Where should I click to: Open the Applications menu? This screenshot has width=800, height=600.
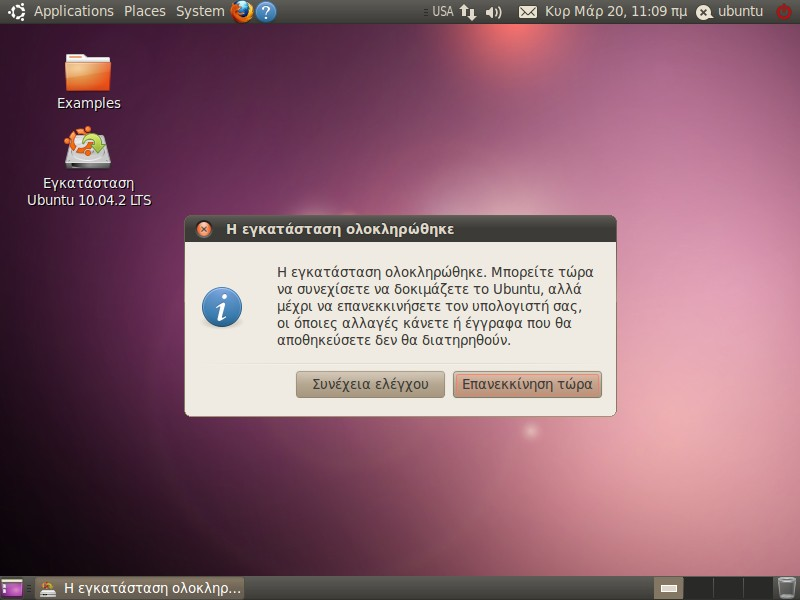[x=73, y=11]
